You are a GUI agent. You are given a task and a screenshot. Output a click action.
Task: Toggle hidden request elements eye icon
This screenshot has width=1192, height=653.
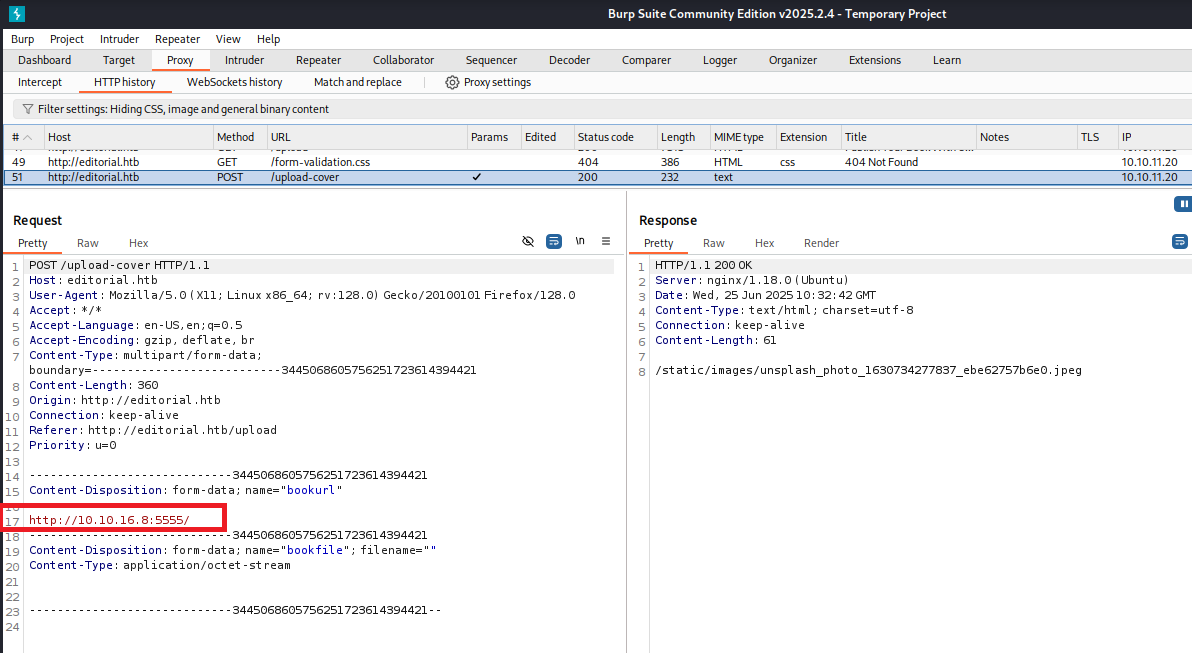pos(528,241)
